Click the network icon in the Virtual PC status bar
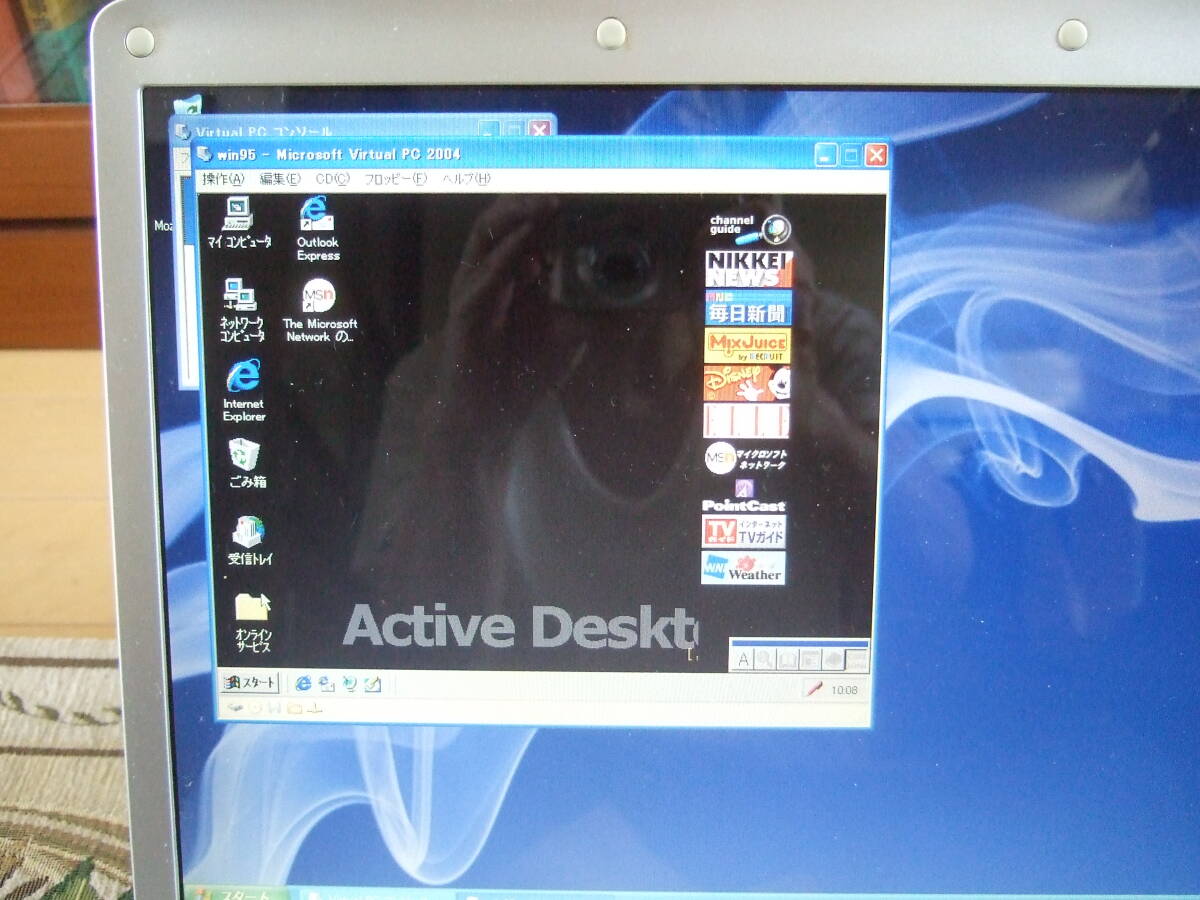 click(314, 708)
